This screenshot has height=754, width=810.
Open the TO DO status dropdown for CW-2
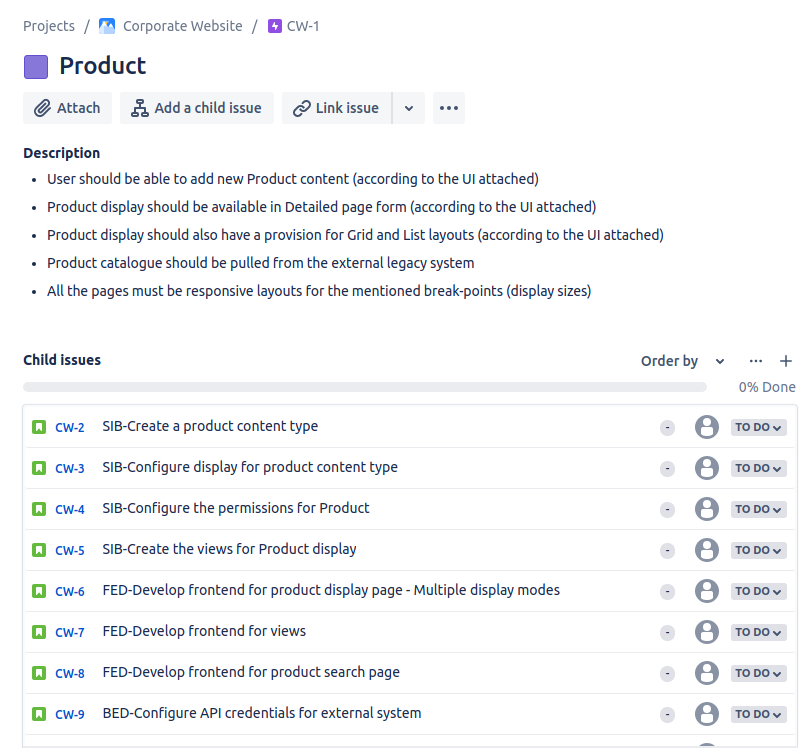[758, 426]
